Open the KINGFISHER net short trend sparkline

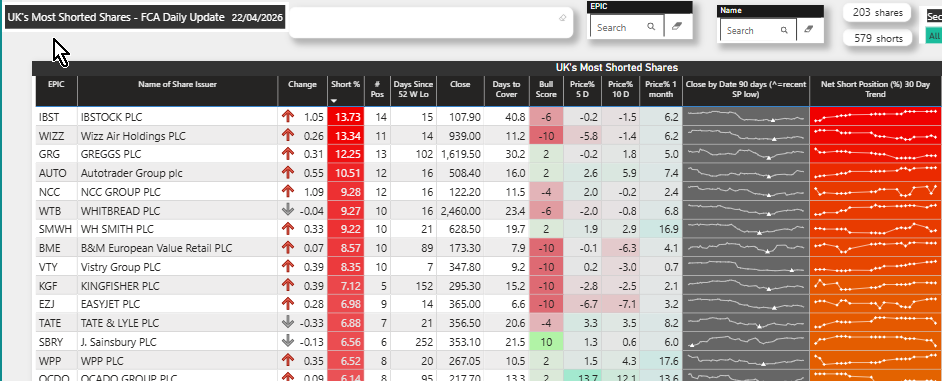(876, 285)
